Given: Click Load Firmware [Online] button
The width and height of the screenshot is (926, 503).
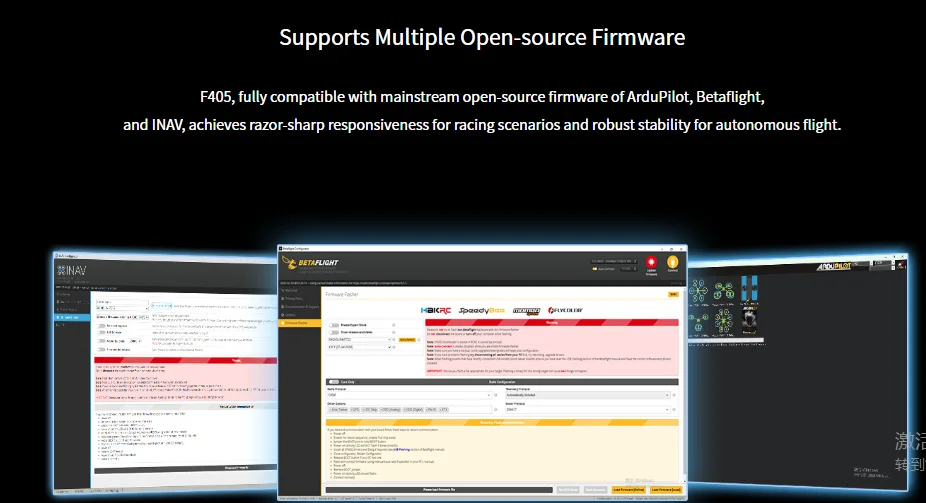Looking at the screenshot, I should click(x=628, y=489).
